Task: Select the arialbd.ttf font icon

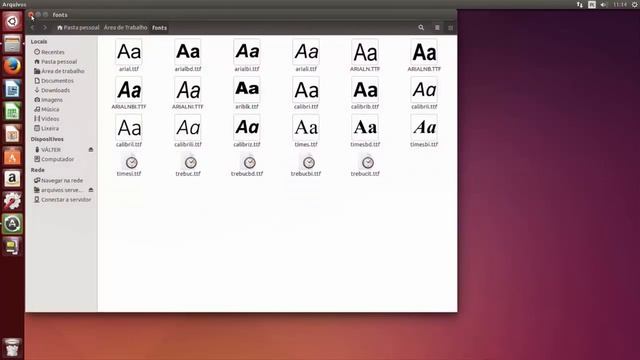Action: (x=188, y=52)
